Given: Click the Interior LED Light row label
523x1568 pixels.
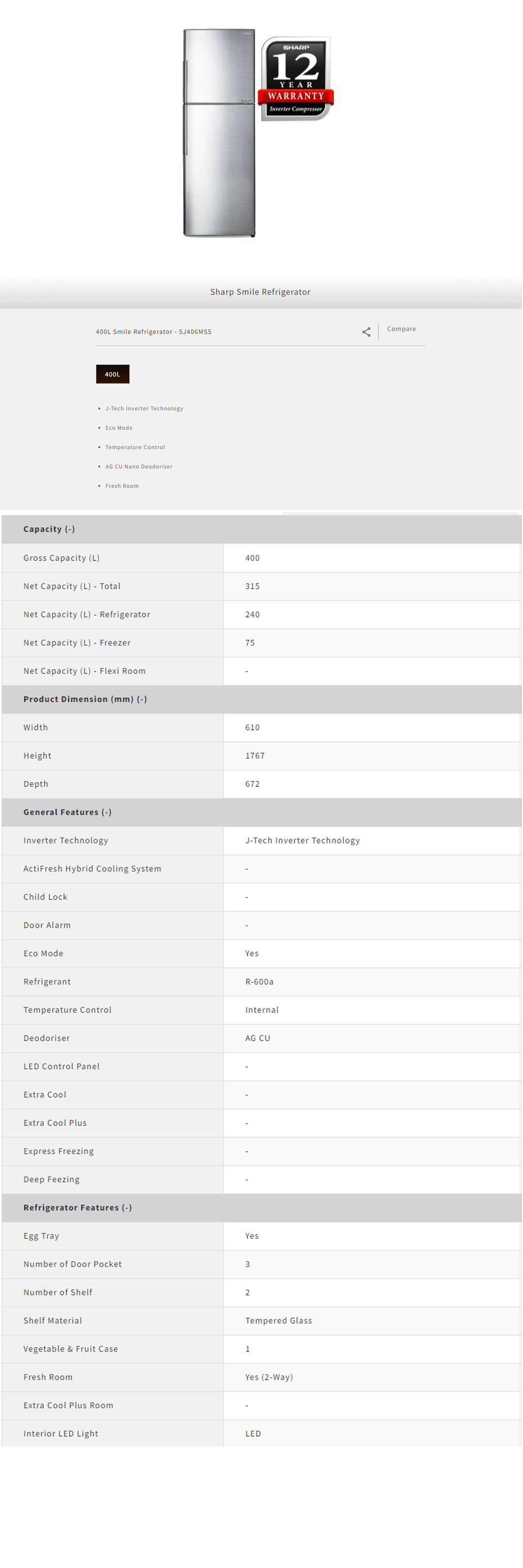Looking at the screenshot, I should (x=61, y=1433).
